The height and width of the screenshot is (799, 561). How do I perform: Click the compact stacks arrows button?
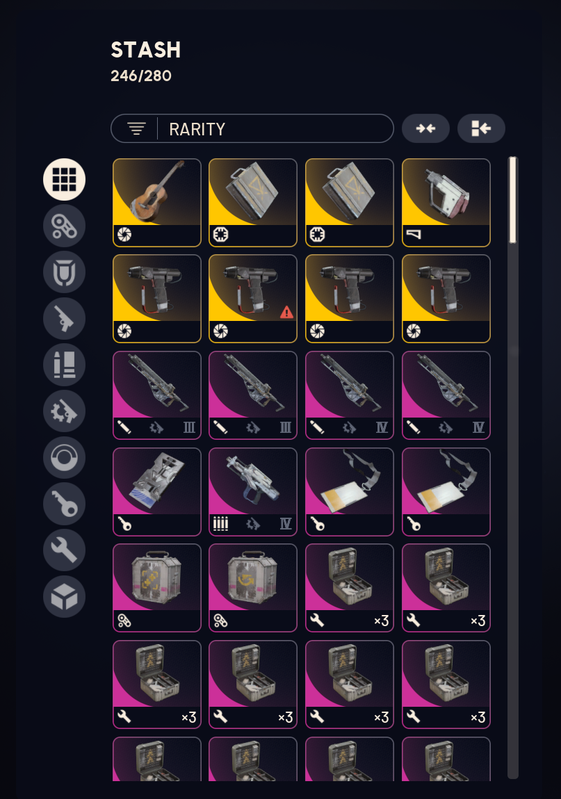(425, 128)
